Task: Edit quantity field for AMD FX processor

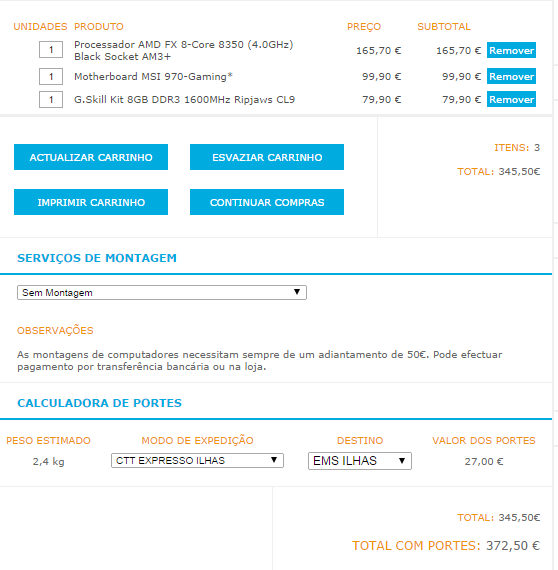Action: 51,50
